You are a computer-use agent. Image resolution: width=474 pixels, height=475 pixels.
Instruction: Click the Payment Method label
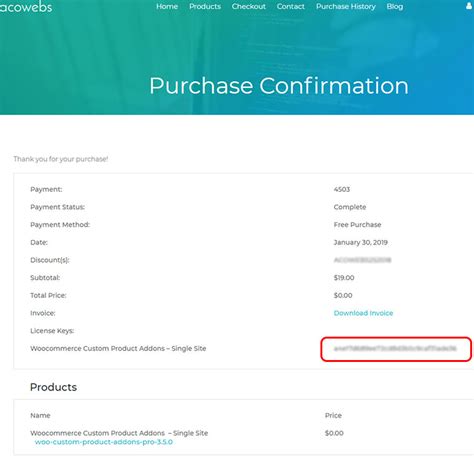[60, 225]
